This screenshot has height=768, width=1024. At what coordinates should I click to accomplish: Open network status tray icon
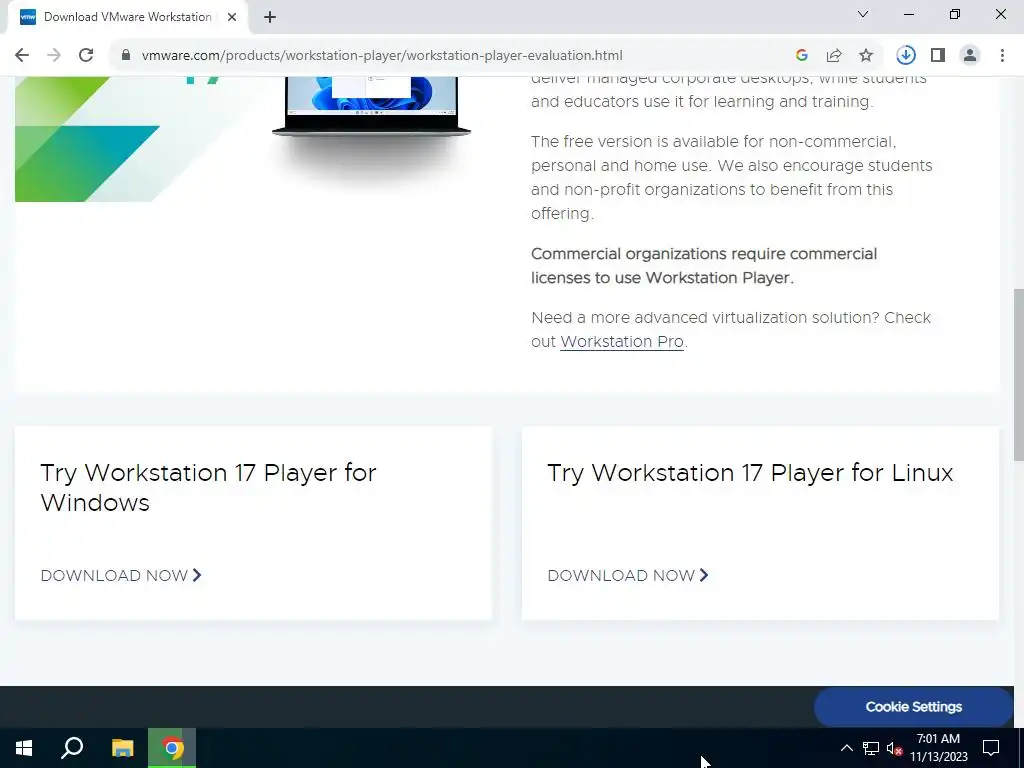(x=871, y=748)
